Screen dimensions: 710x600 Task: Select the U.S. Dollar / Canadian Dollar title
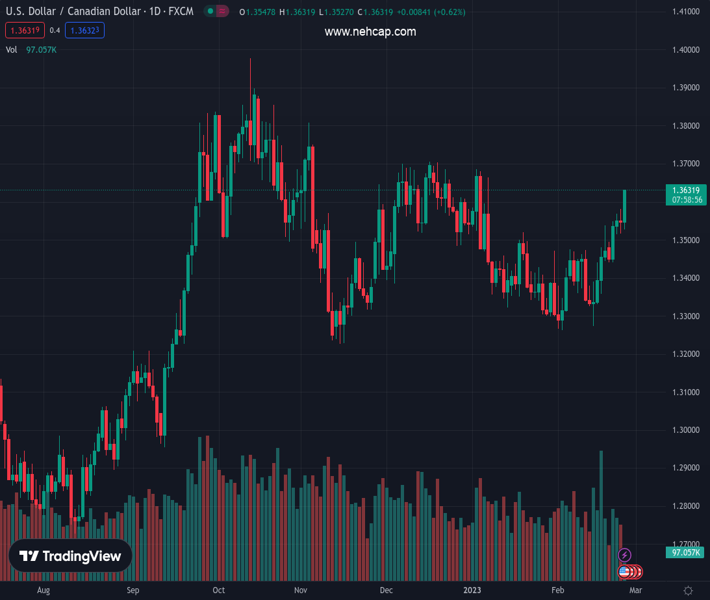click(74, 11)
